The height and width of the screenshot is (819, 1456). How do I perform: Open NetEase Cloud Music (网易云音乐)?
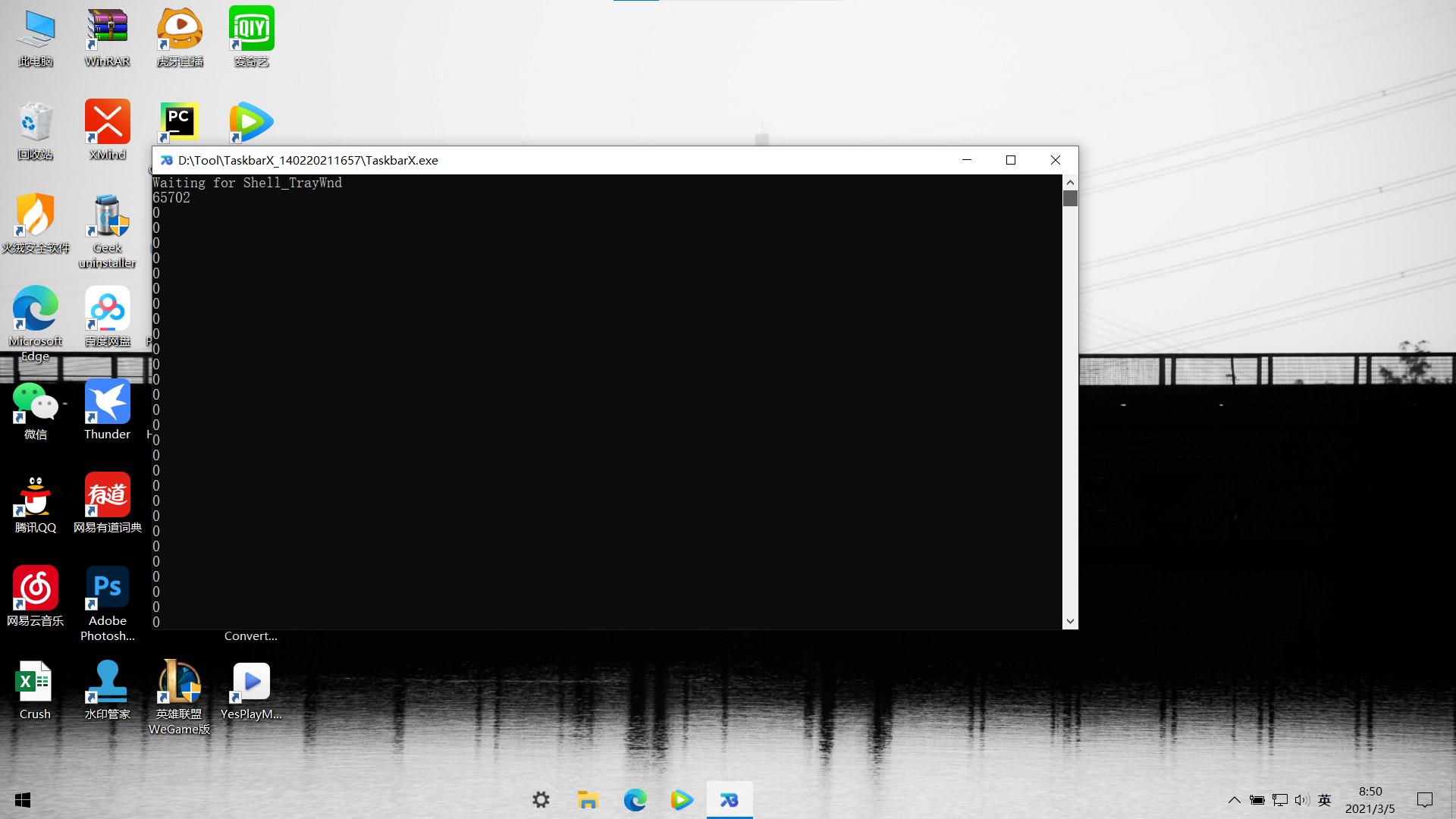(x=35, y=586)
